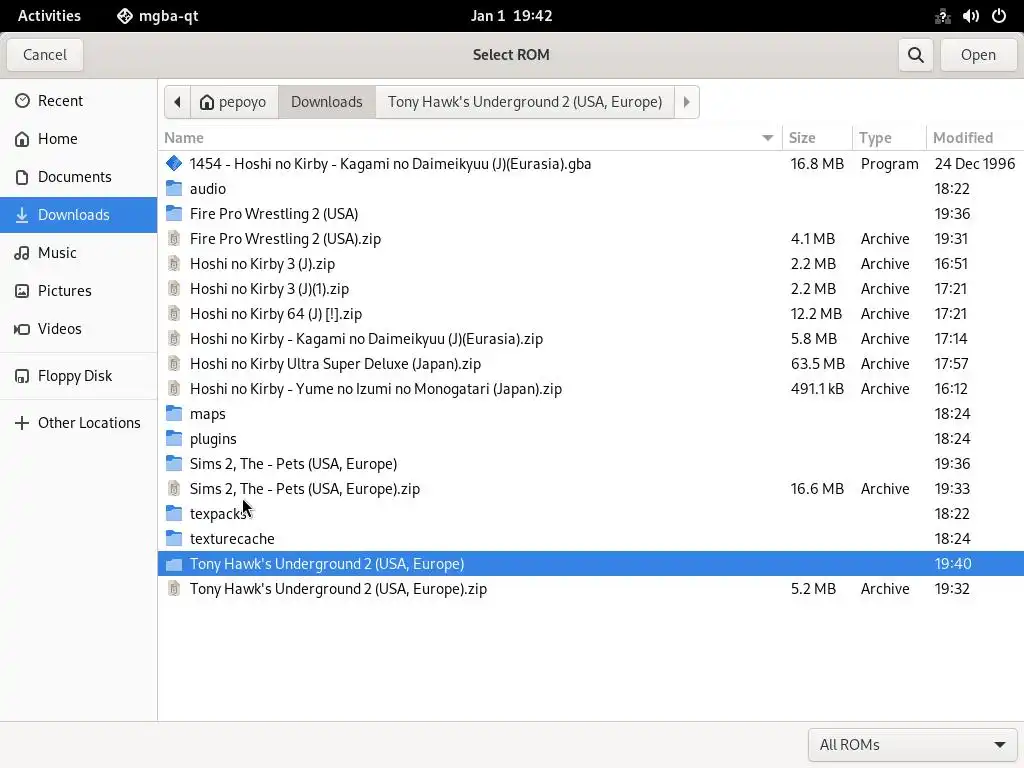
Task: Go to Home in the sidebar
Action: (x=78, y=138)
